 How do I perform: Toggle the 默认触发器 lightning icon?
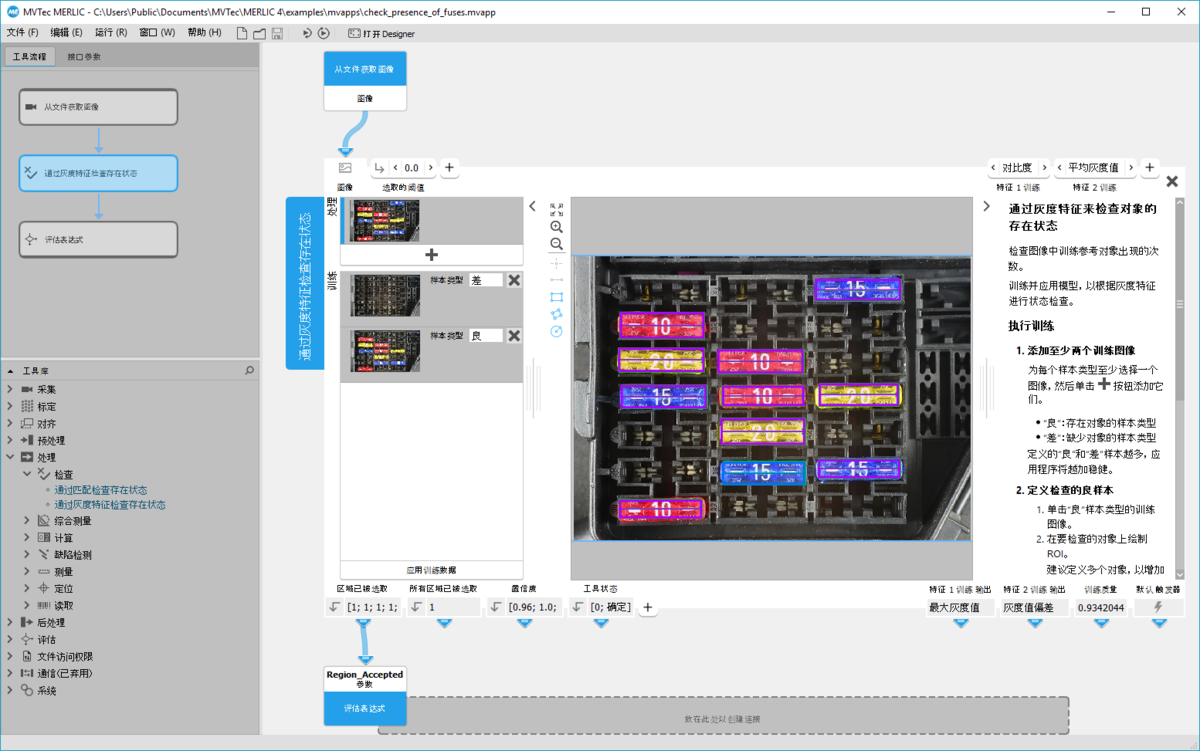point(1158,606)
